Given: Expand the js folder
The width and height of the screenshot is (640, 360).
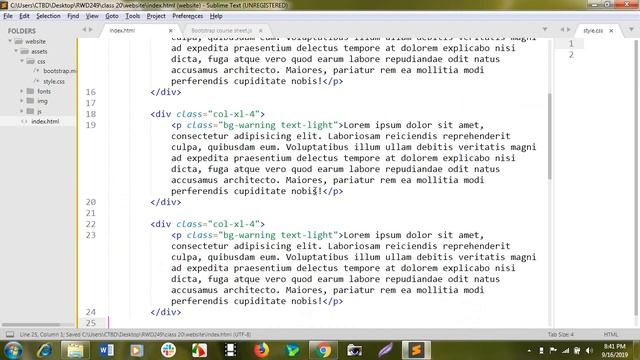Looking at the screenshot, I should click(x=22, y=111).
